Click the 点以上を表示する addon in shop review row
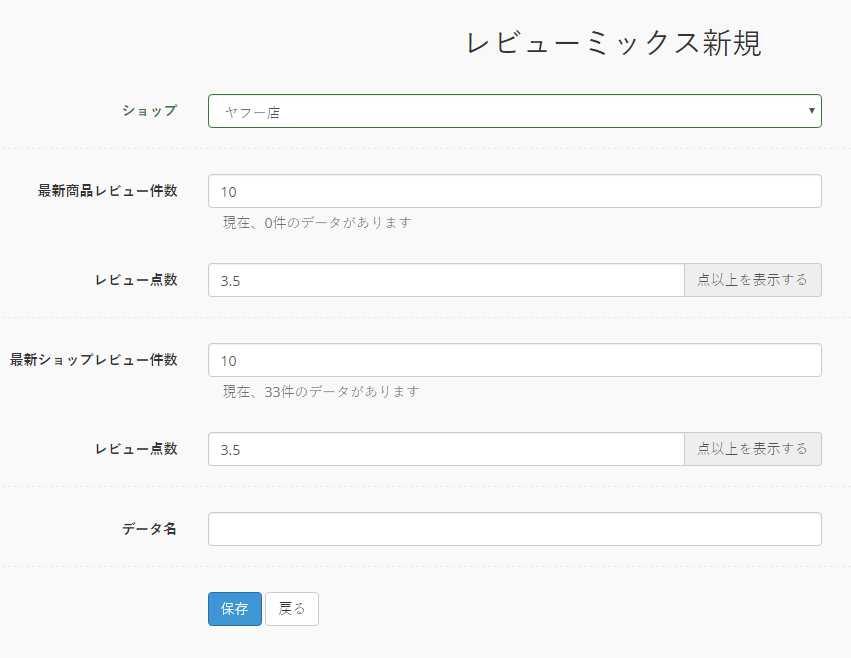The width and height of the screenshot is (851, 658). click(753, 449)
